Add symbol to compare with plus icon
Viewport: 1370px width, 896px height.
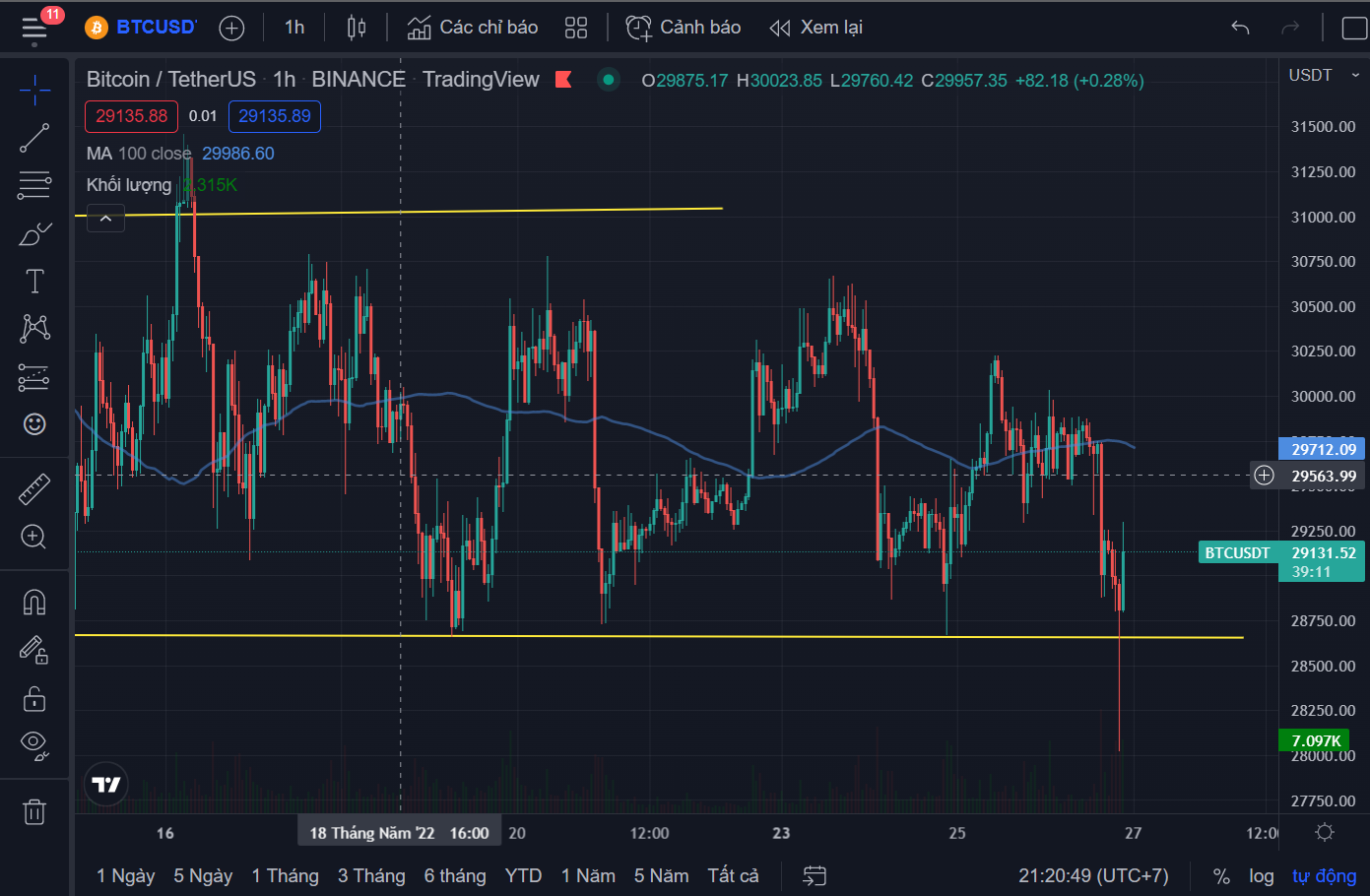pyautogui.click(x=231, y=28)
